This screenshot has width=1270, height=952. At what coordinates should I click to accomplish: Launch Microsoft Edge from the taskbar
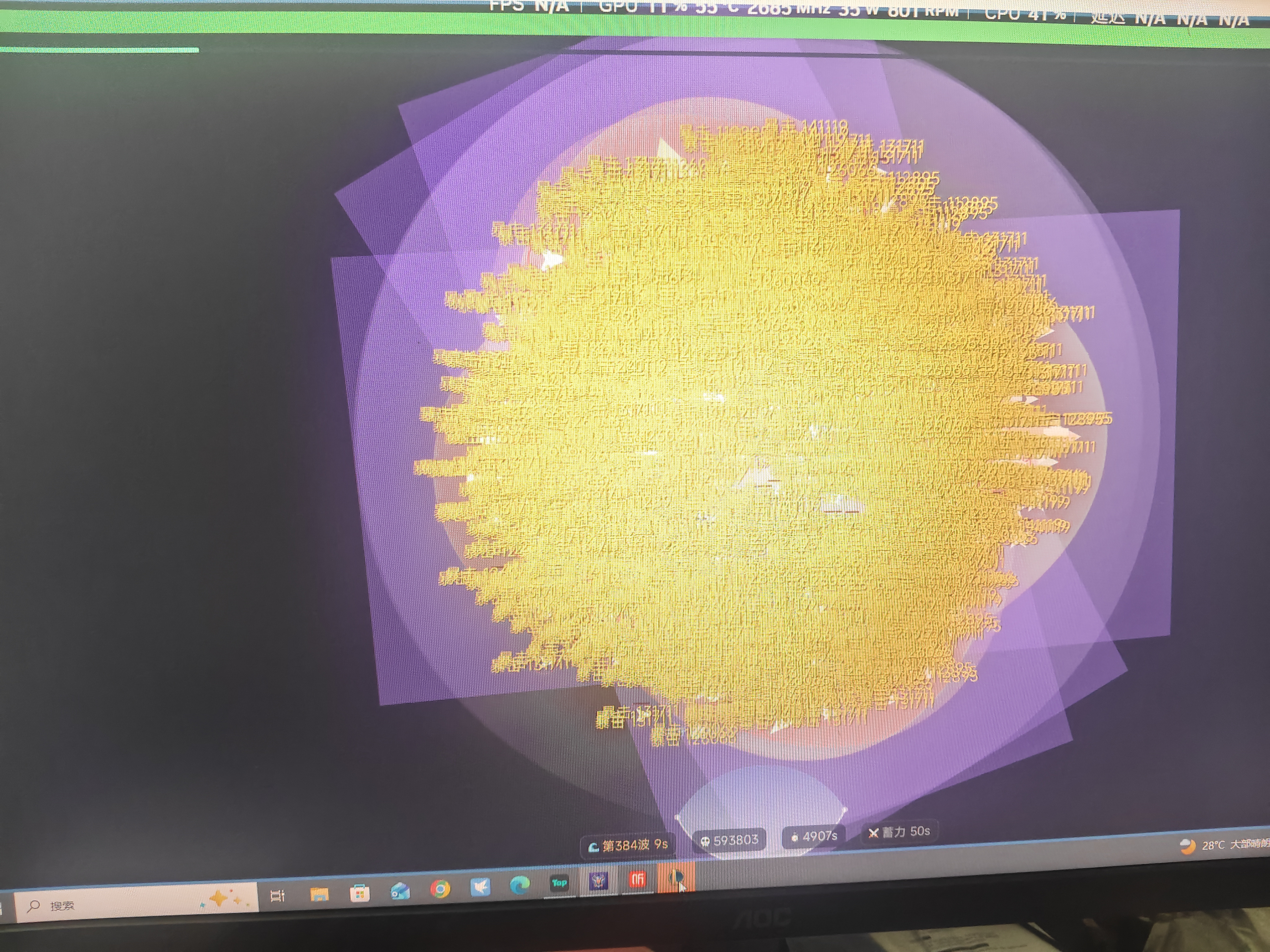point(520,885)
